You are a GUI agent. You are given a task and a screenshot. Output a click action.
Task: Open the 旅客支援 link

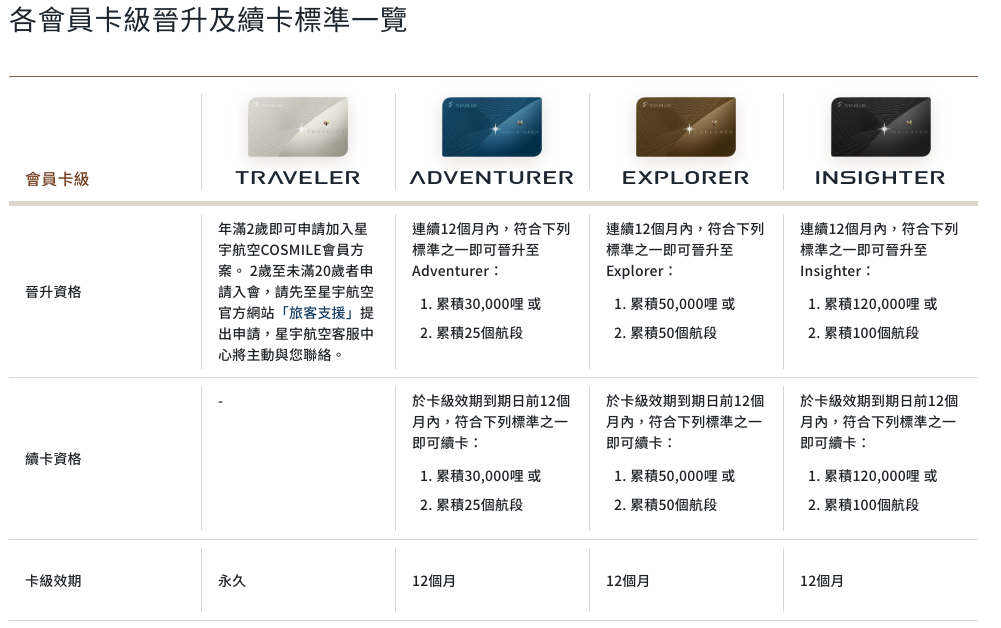pos(317,313)
